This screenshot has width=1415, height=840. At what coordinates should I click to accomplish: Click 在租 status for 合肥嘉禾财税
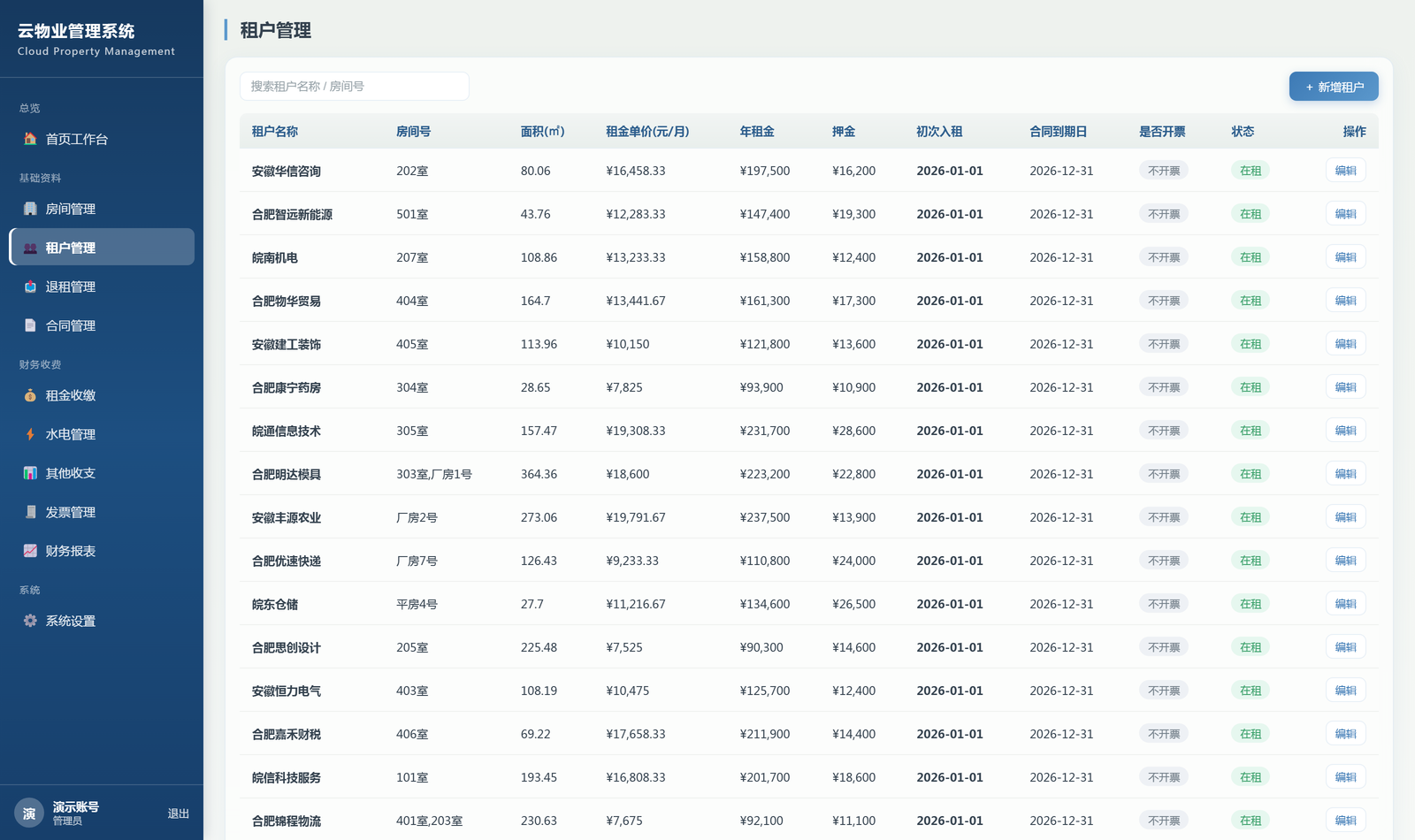1251,734
